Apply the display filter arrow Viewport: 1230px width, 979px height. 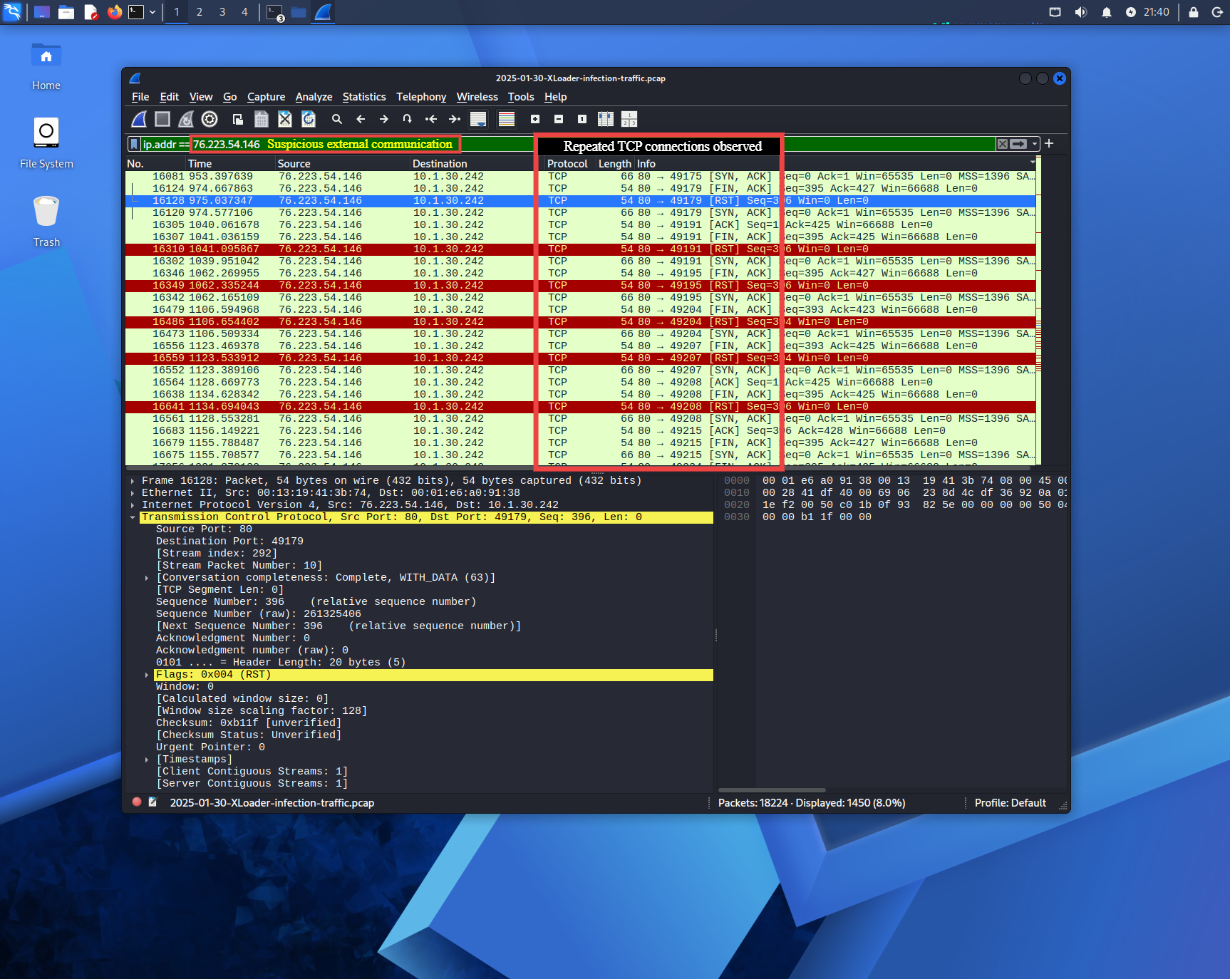1019,144
